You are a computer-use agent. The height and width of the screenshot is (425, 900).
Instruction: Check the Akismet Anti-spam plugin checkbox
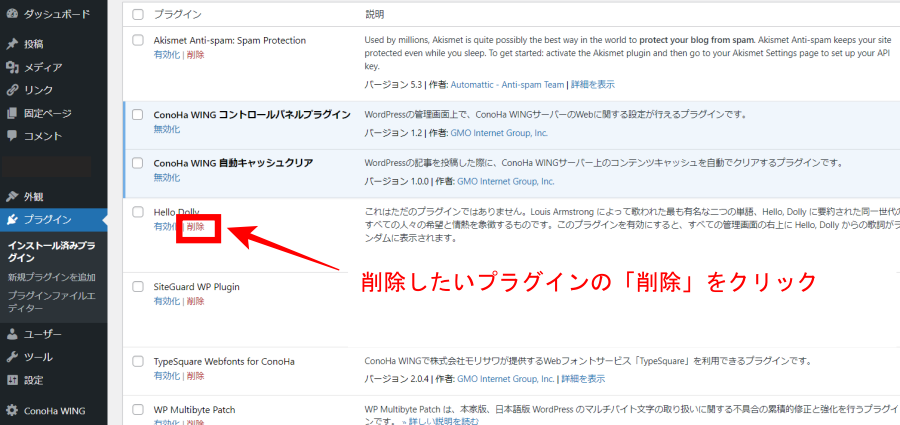click(138, 40)
